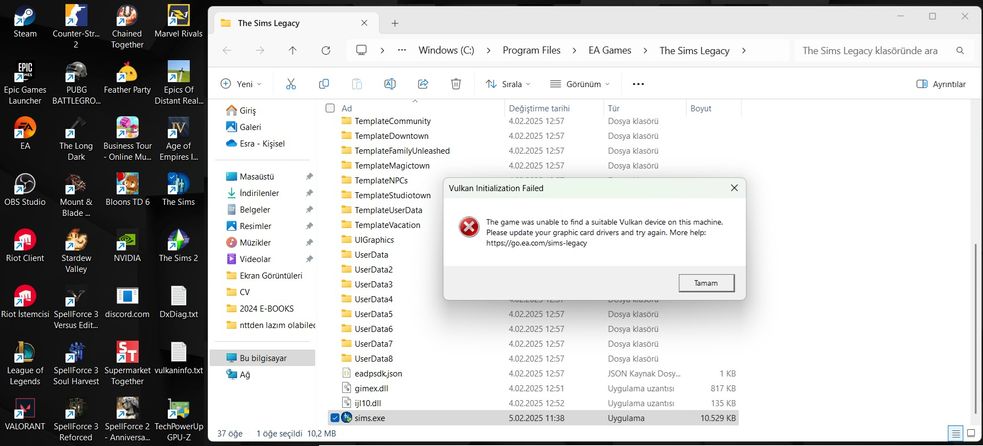Open VALORANT desktop shortcut
Viewport: 983px width, 446px height.
coord(25,413)
